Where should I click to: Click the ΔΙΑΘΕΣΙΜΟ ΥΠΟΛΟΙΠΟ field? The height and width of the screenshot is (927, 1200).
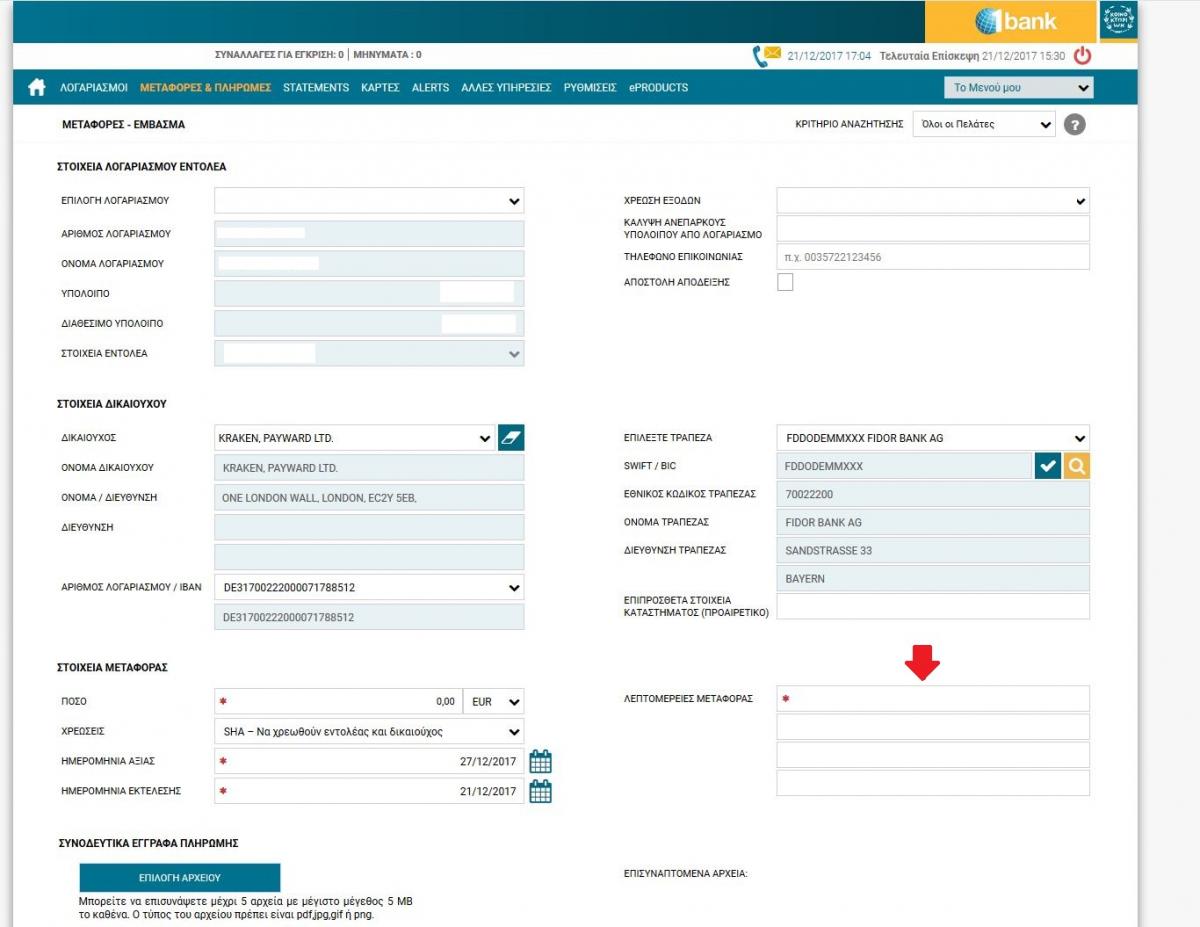click(369, 324)
